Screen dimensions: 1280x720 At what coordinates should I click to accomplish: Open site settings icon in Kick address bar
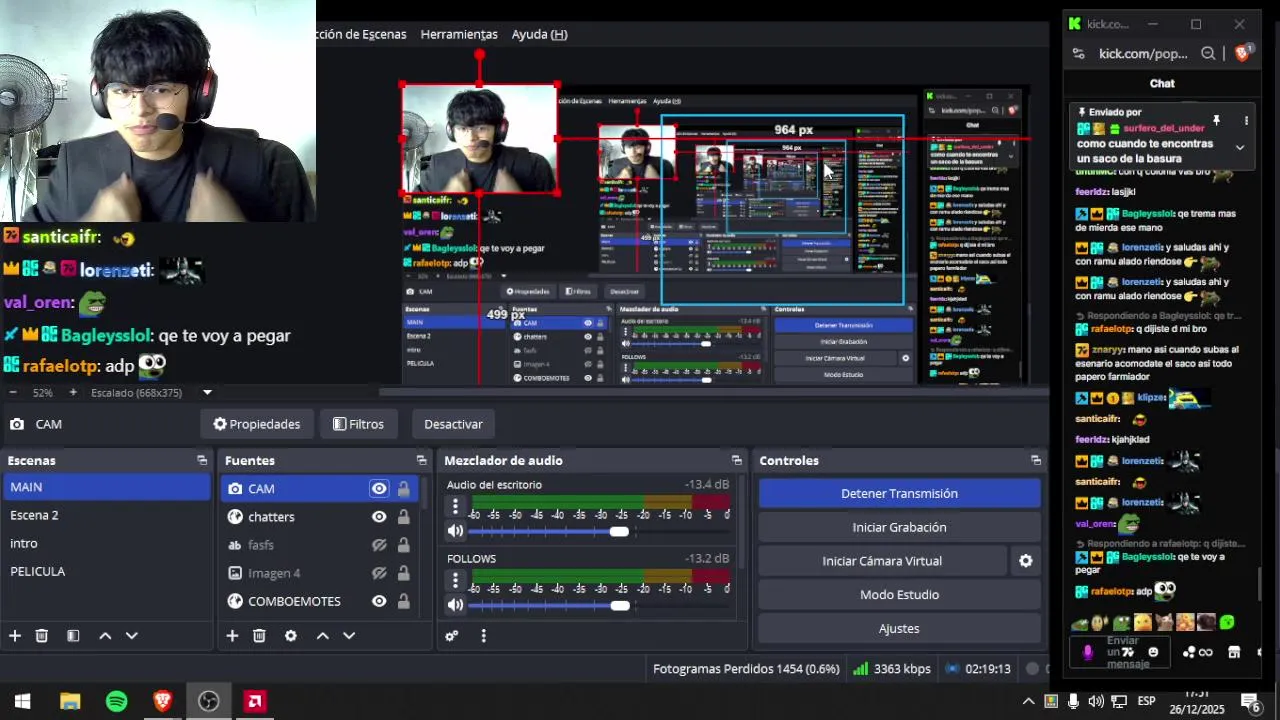point(1078,54)
